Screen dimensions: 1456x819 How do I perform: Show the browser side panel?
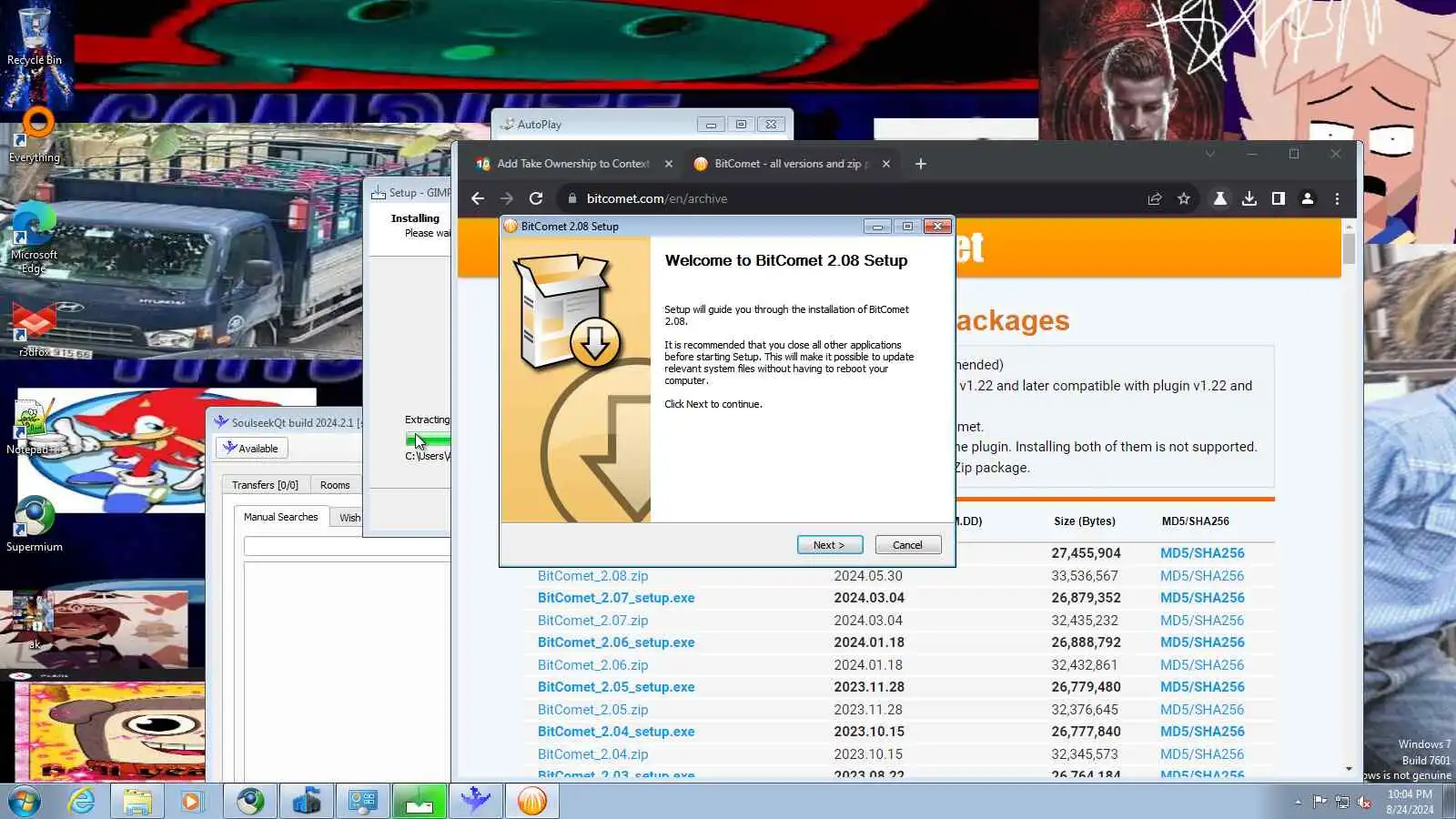1279,198
